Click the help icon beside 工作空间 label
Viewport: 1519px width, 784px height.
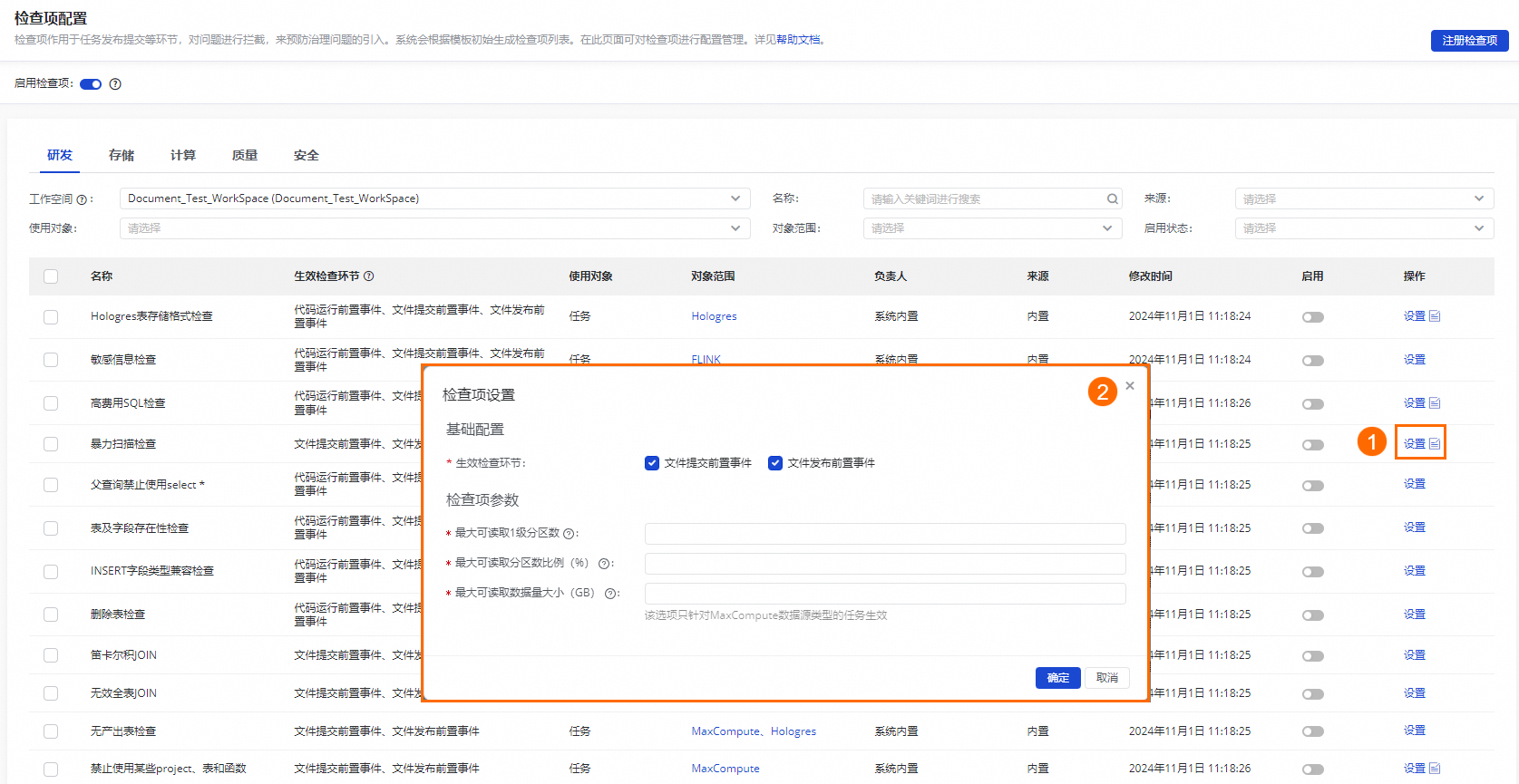[x=82, y=199]
